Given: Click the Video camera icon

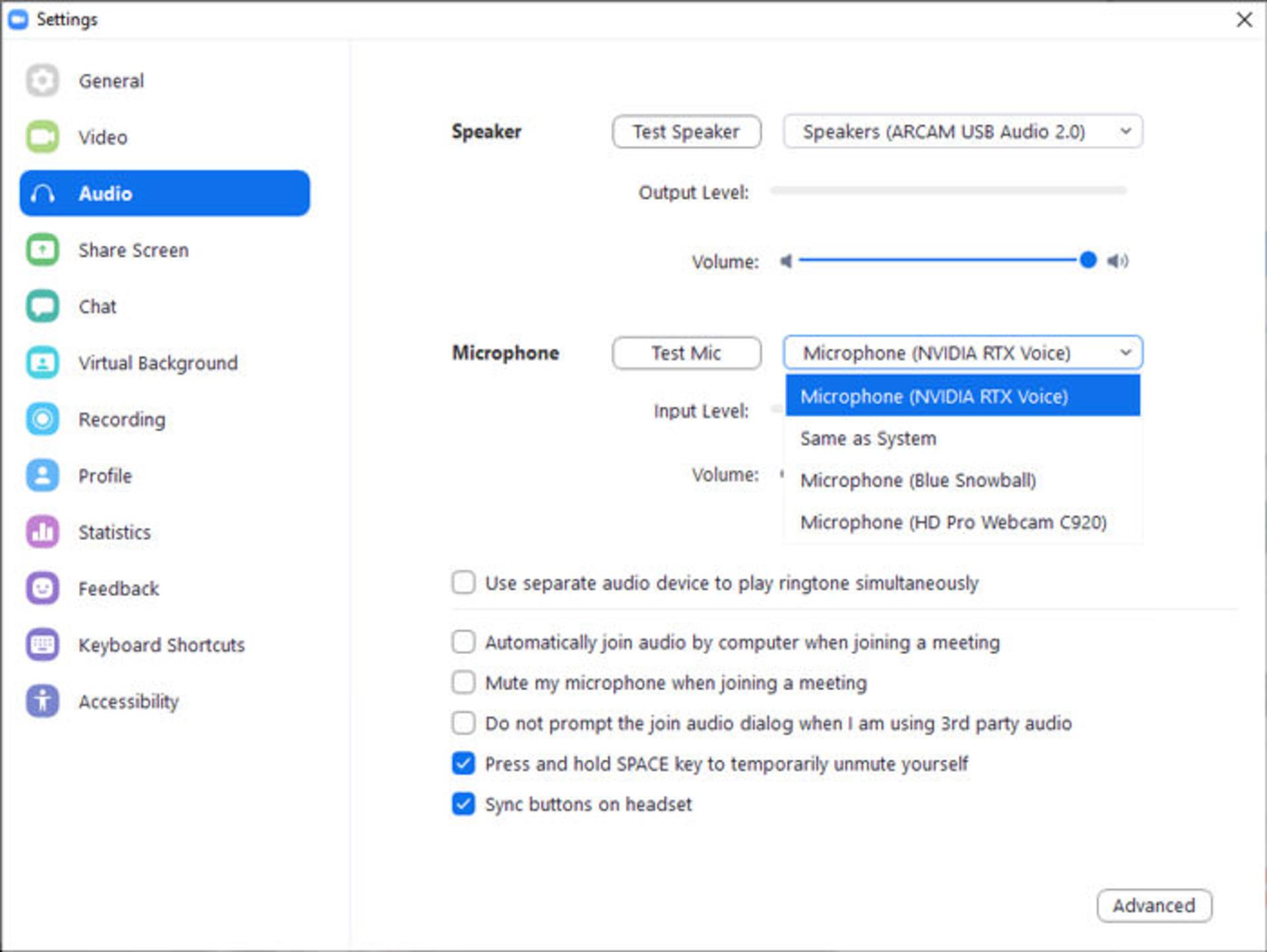Looking at the screenshot, I should tap(42, 137).
